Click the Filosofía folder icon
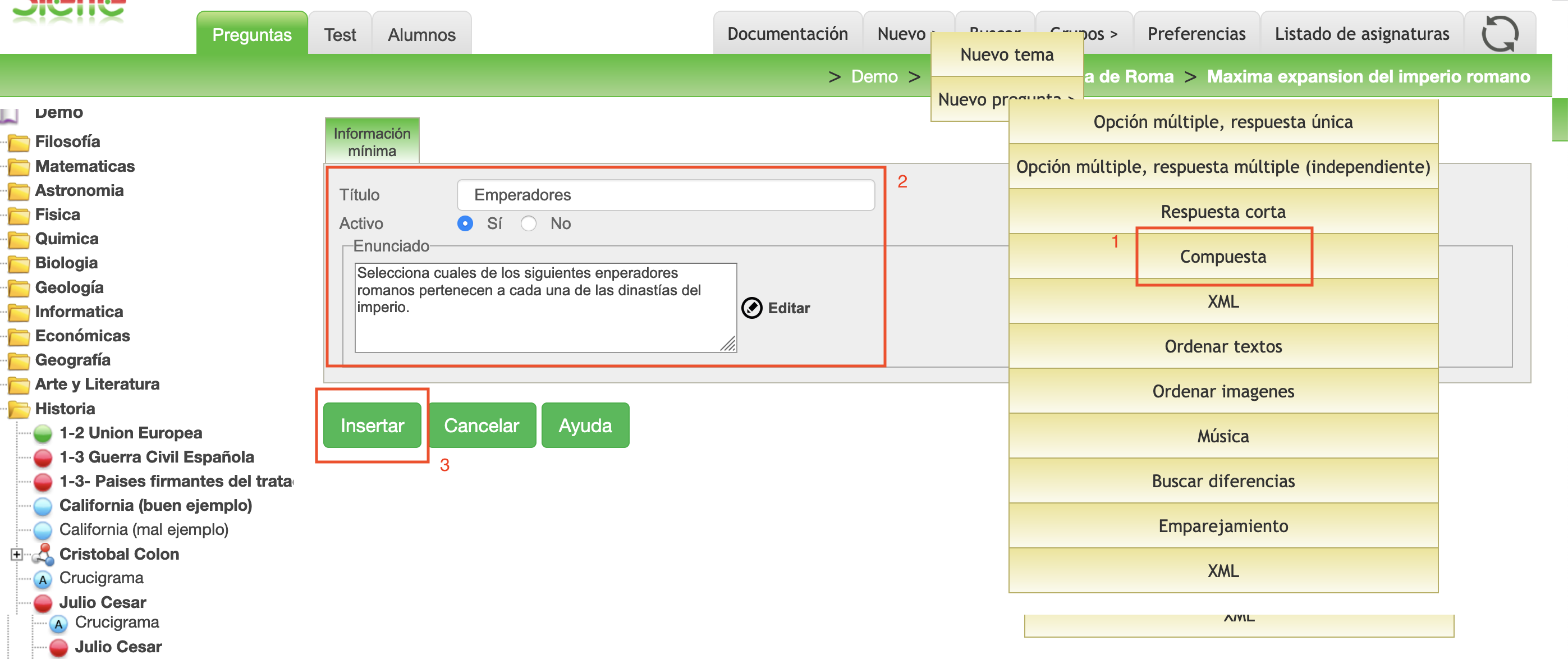 click(19, 143)
